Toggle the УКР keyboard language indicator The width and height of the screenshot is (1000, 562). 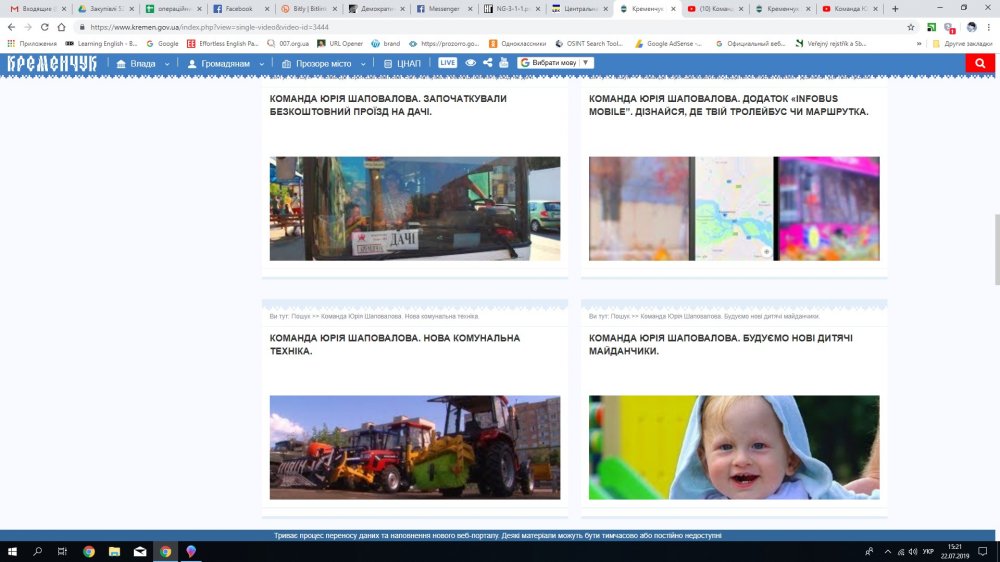click(928, 551)
